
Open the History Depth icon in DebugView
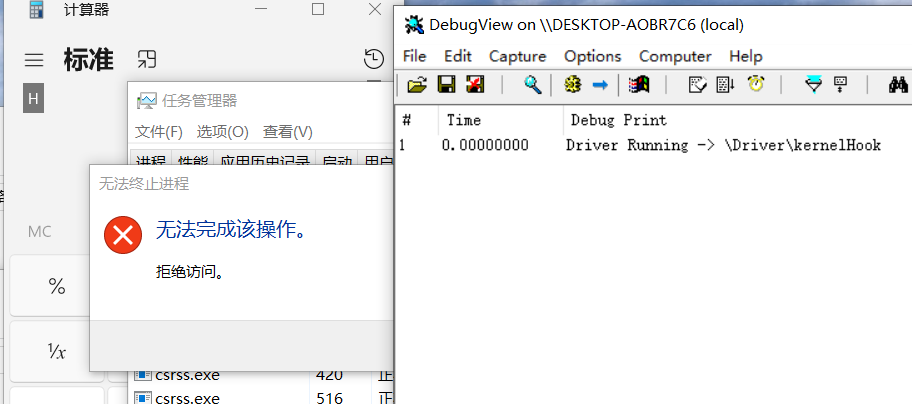pyautogui.click(x=840, y=85)
